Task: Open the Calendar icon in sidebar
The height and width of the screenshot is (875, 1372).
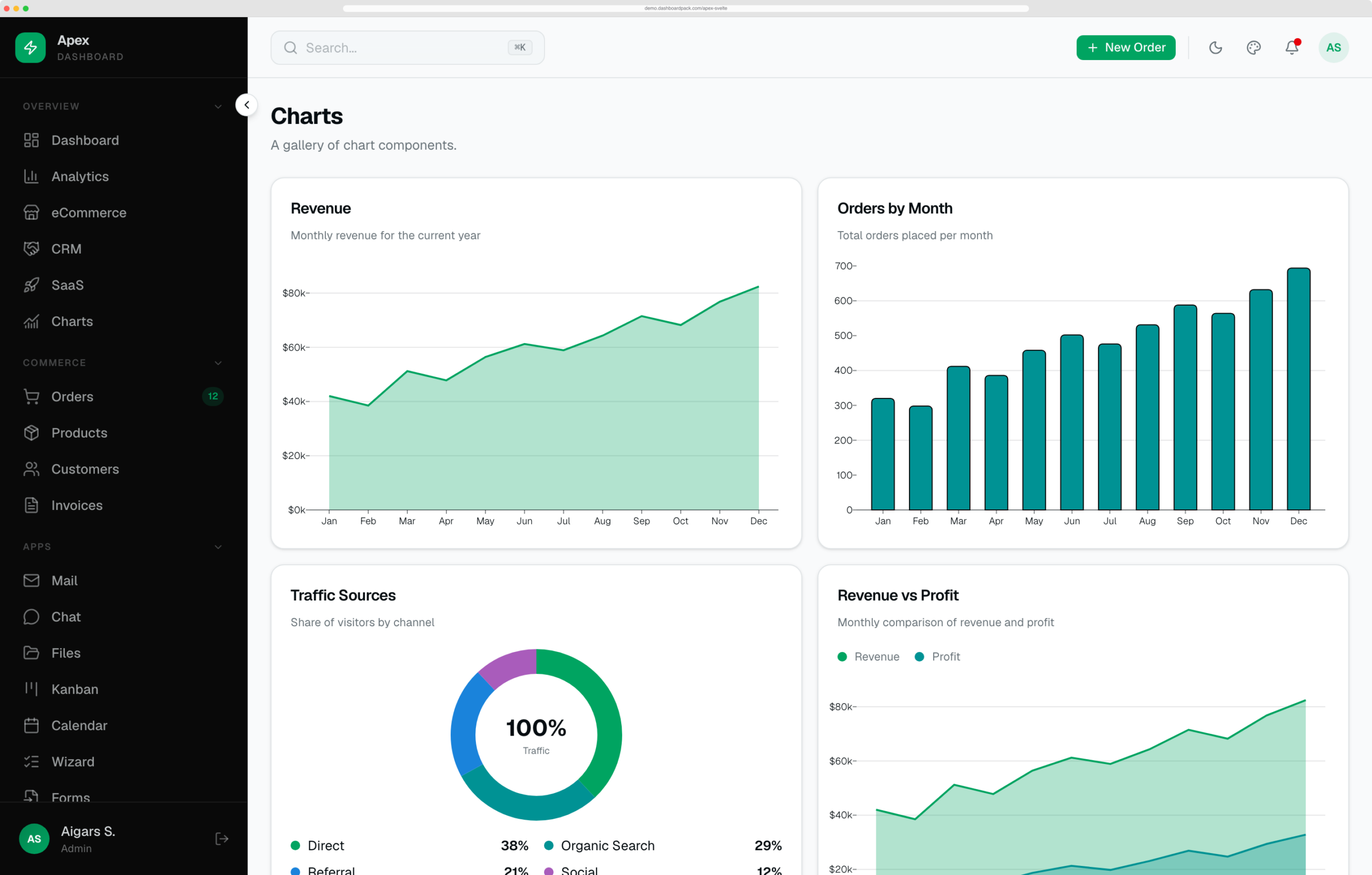Action: (x=31, y=725)
